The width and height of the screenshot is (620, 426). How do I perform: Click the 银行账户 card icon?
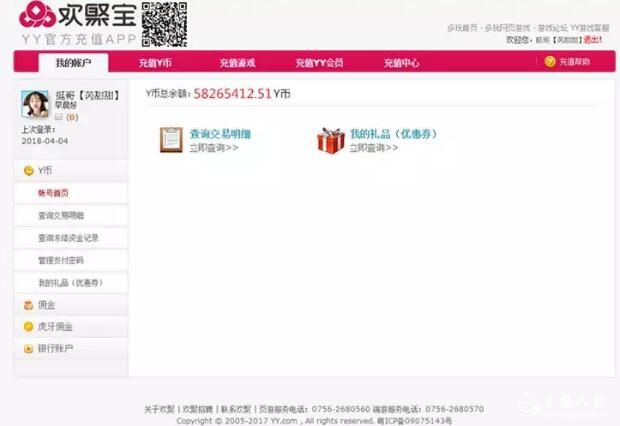pyautogui.click(x=28, y=348)
